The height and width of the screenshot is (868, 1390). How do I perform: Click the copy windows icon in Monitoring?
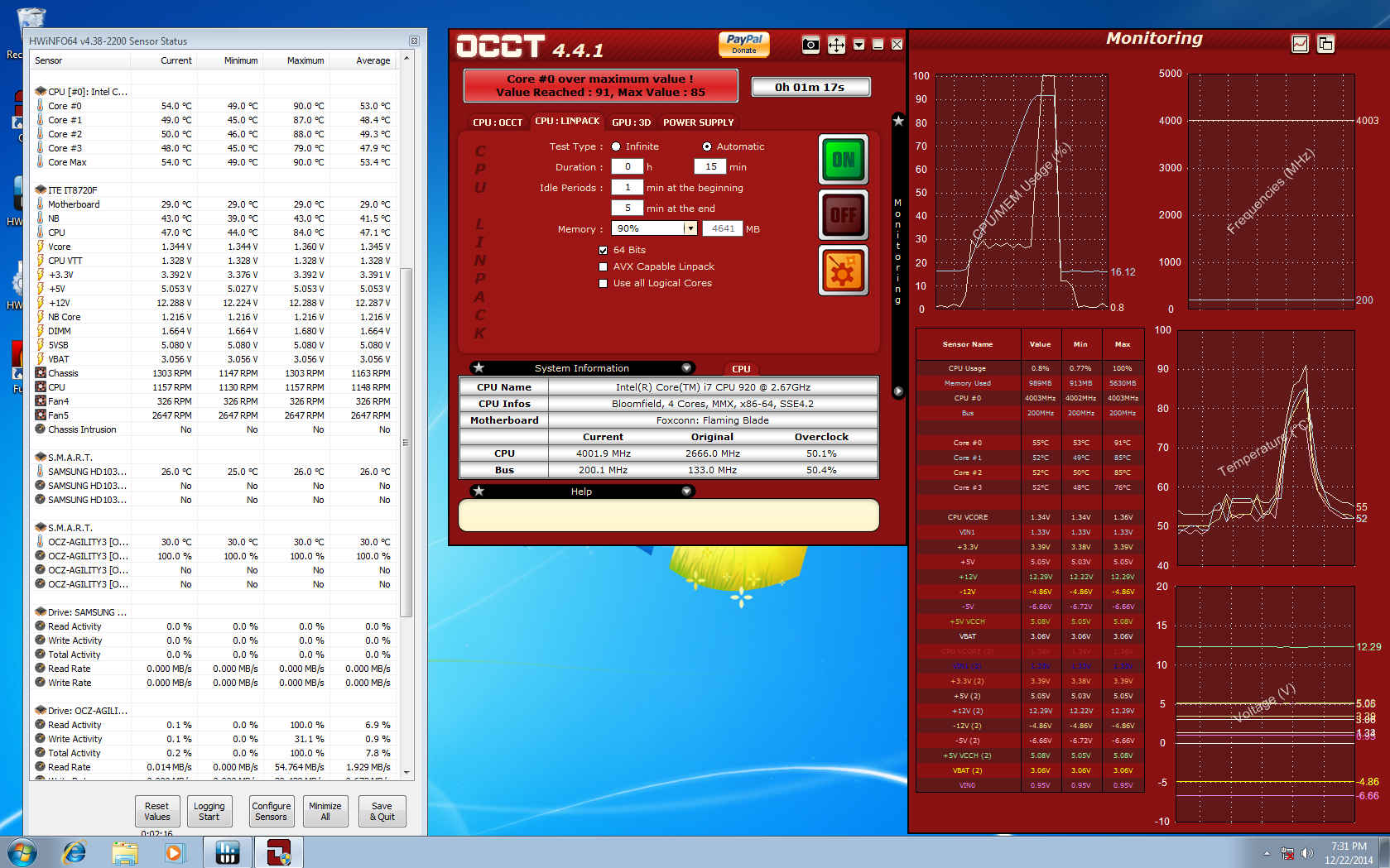(x=1325, y=44)
